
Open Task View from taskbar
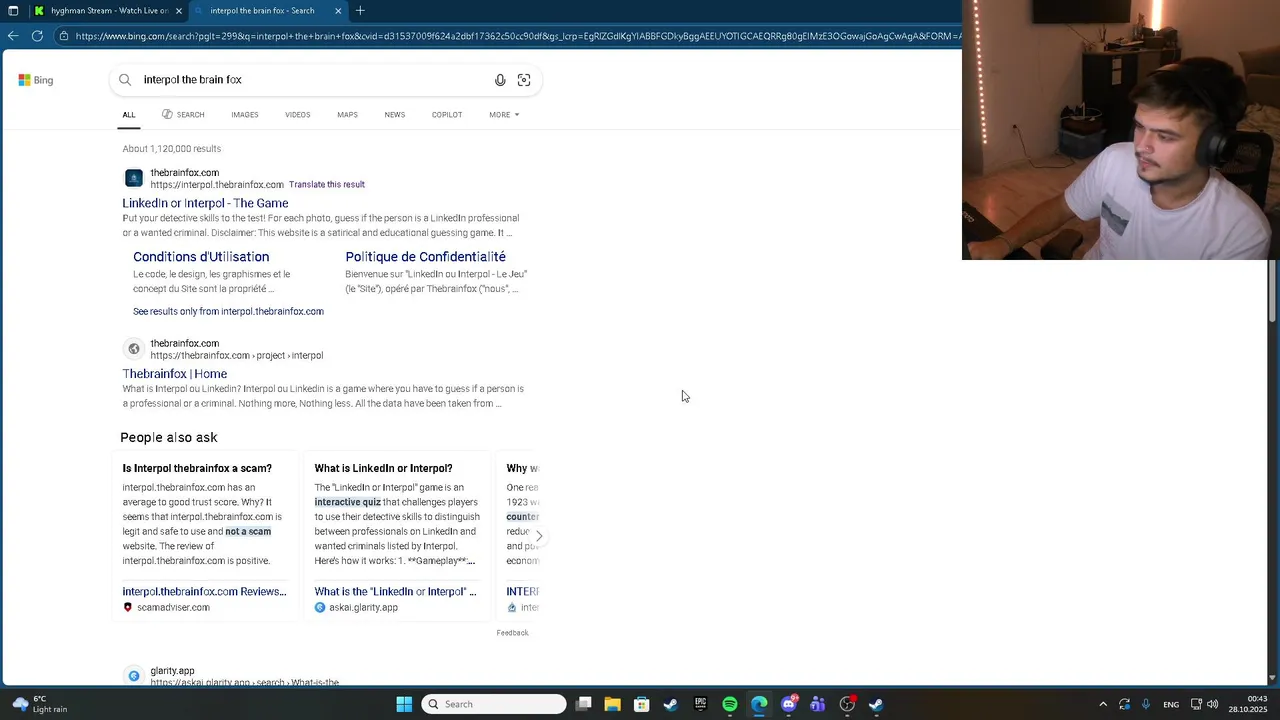coord(584,704)
